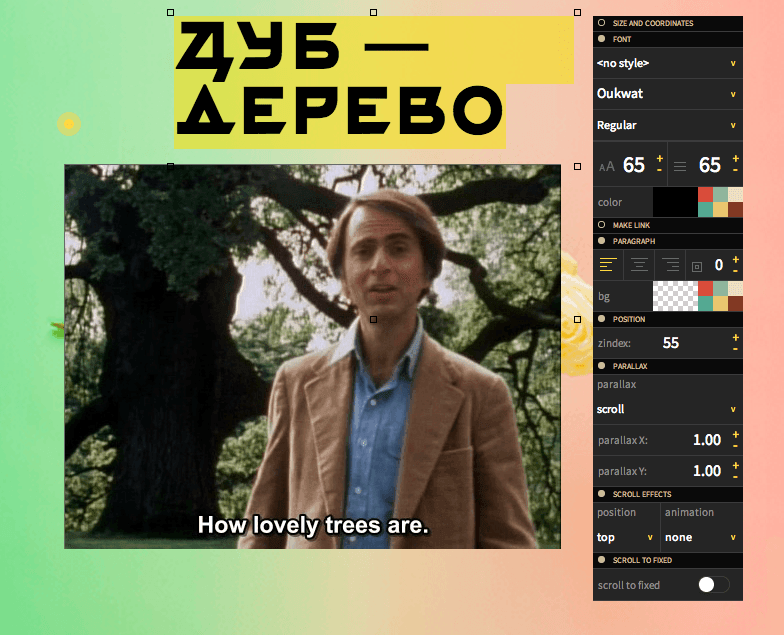Turn on the scroll to fixed switch
This screenshot has height=635, width=784.
point(714,584)
